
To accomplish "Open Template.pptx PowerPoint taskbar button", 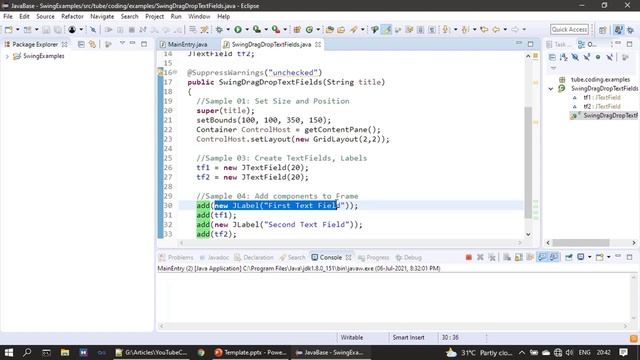I will pyautogui.click(x=251, y=352).
